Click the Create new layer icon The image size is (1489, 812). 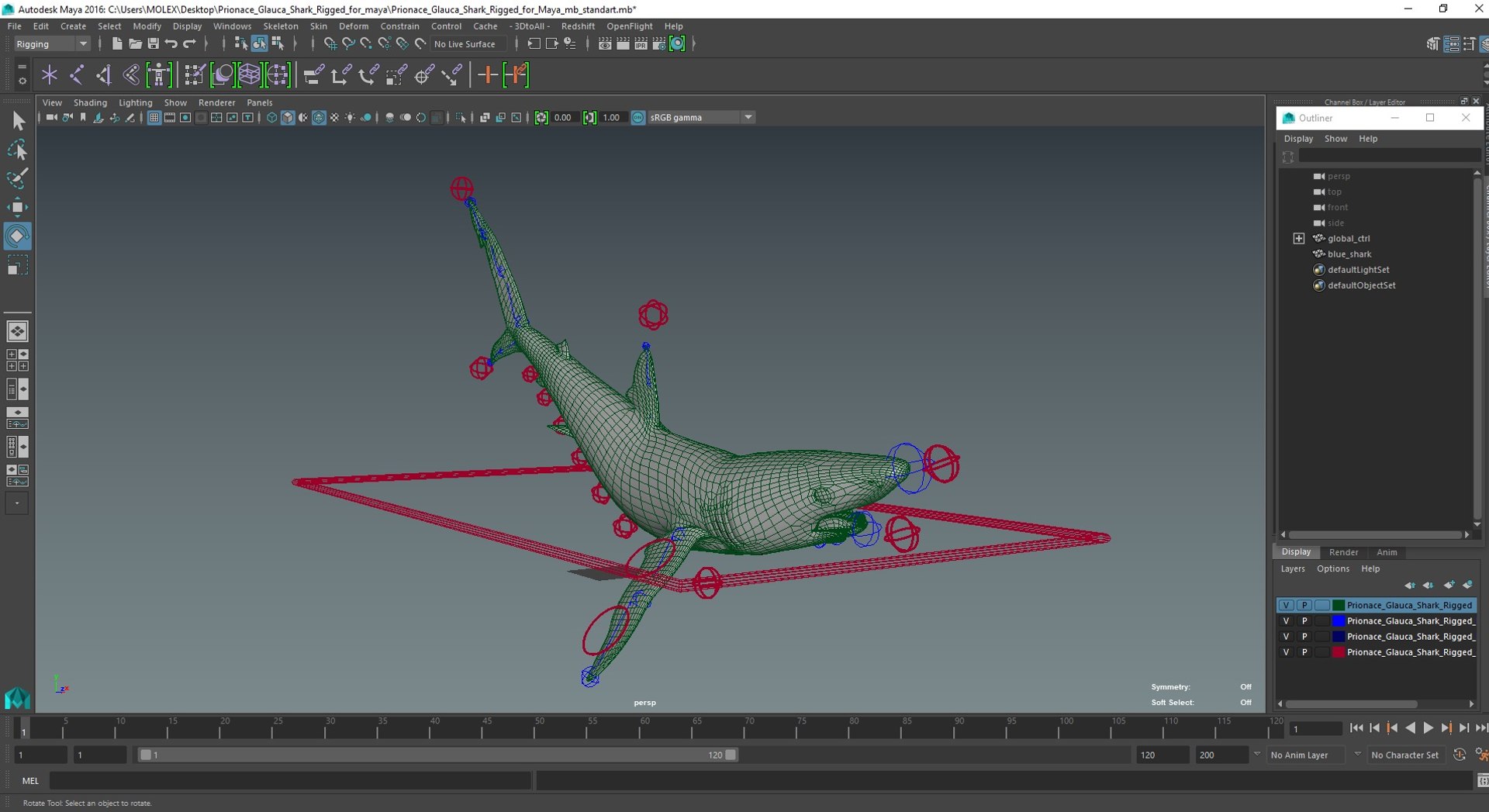click(x=1449, y=585)
